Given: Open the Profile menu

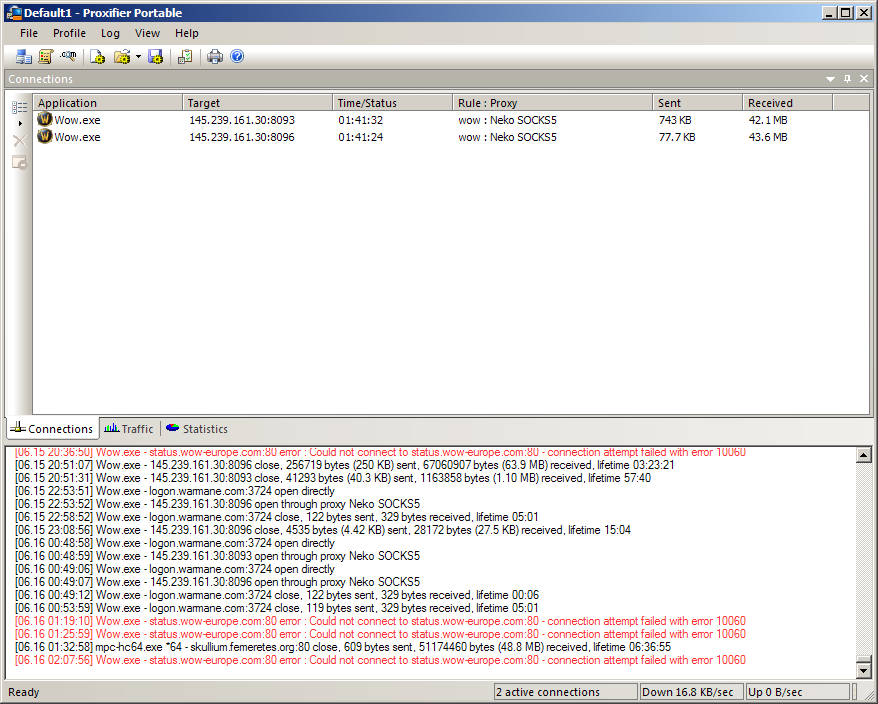Looking at the screenshot, I should tap(69, 33).
